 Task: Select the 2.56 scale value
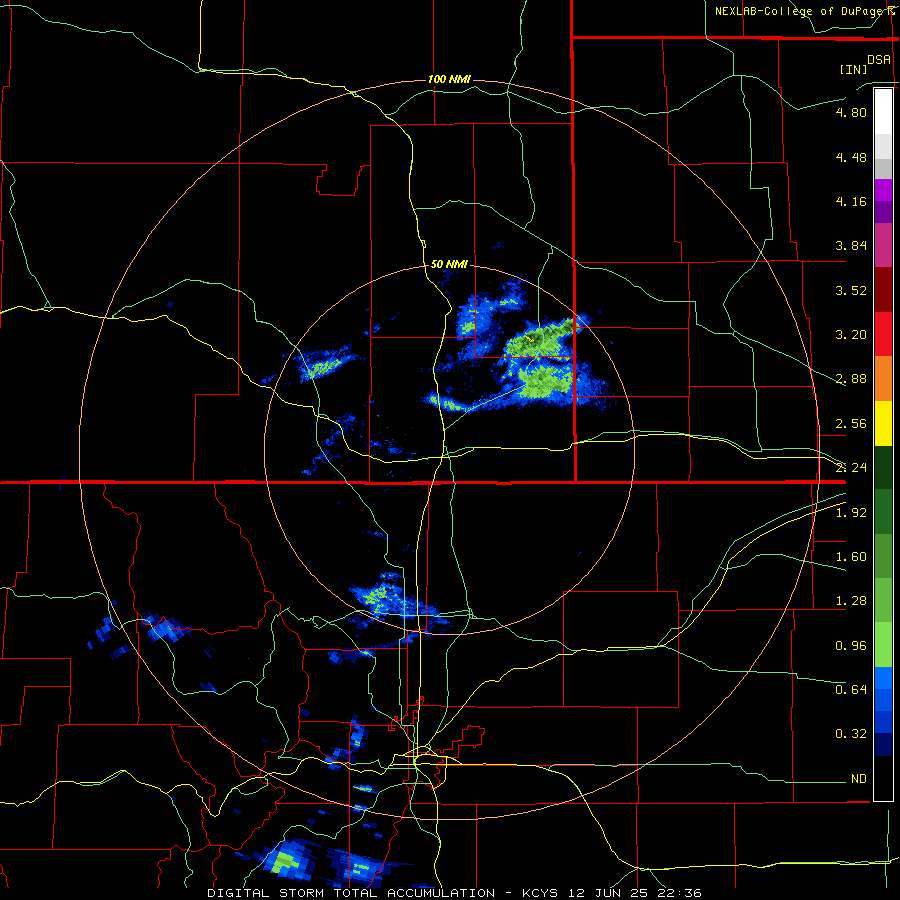851,424
